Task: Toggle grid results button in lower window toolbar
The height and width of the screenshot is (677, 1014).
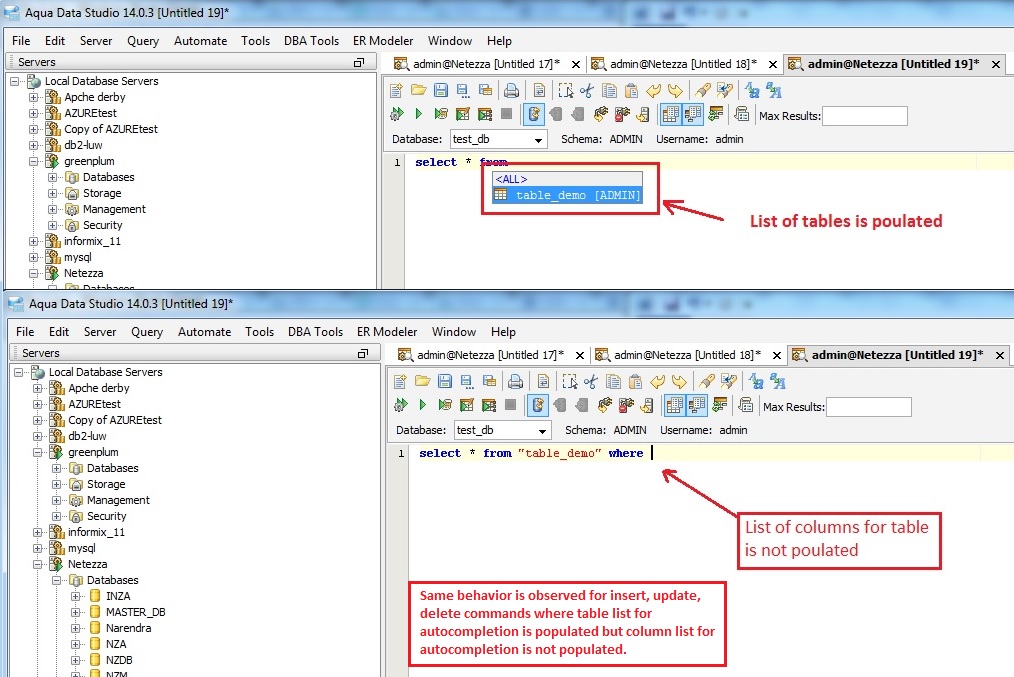Action: pos(674,405)
